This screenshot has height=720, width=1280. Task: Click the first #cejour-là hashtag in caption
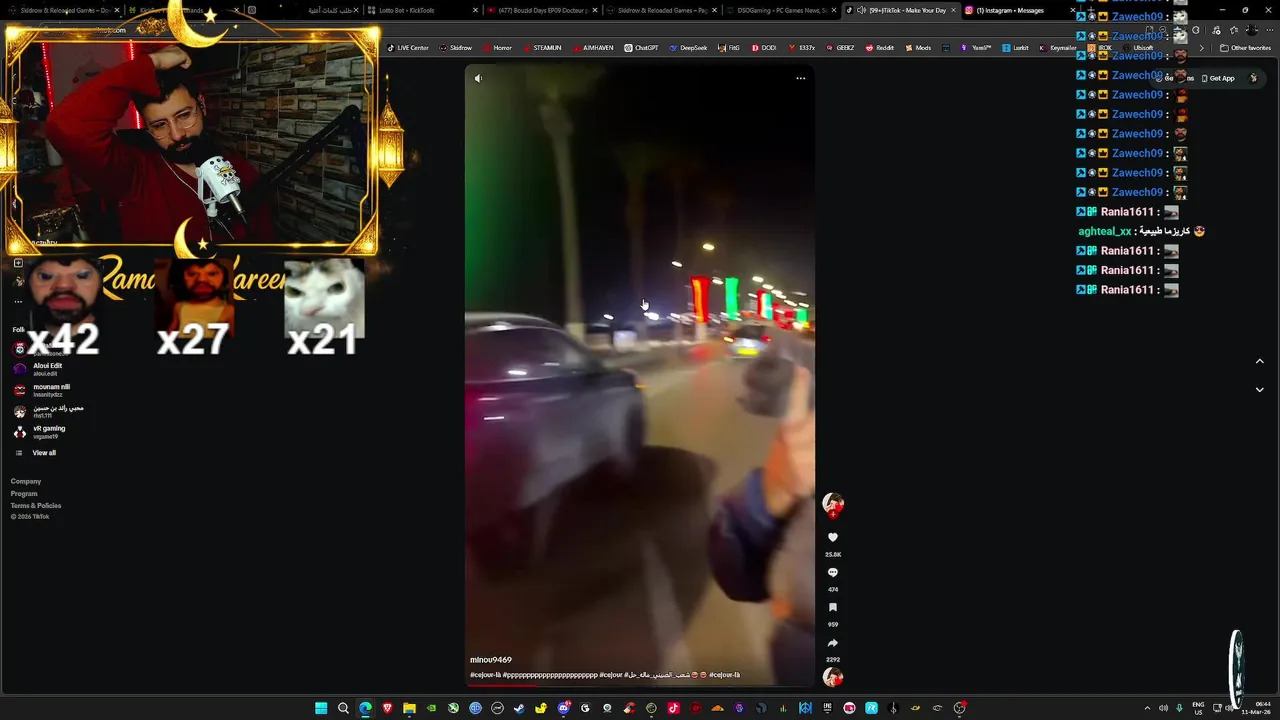tap(485, 675)
